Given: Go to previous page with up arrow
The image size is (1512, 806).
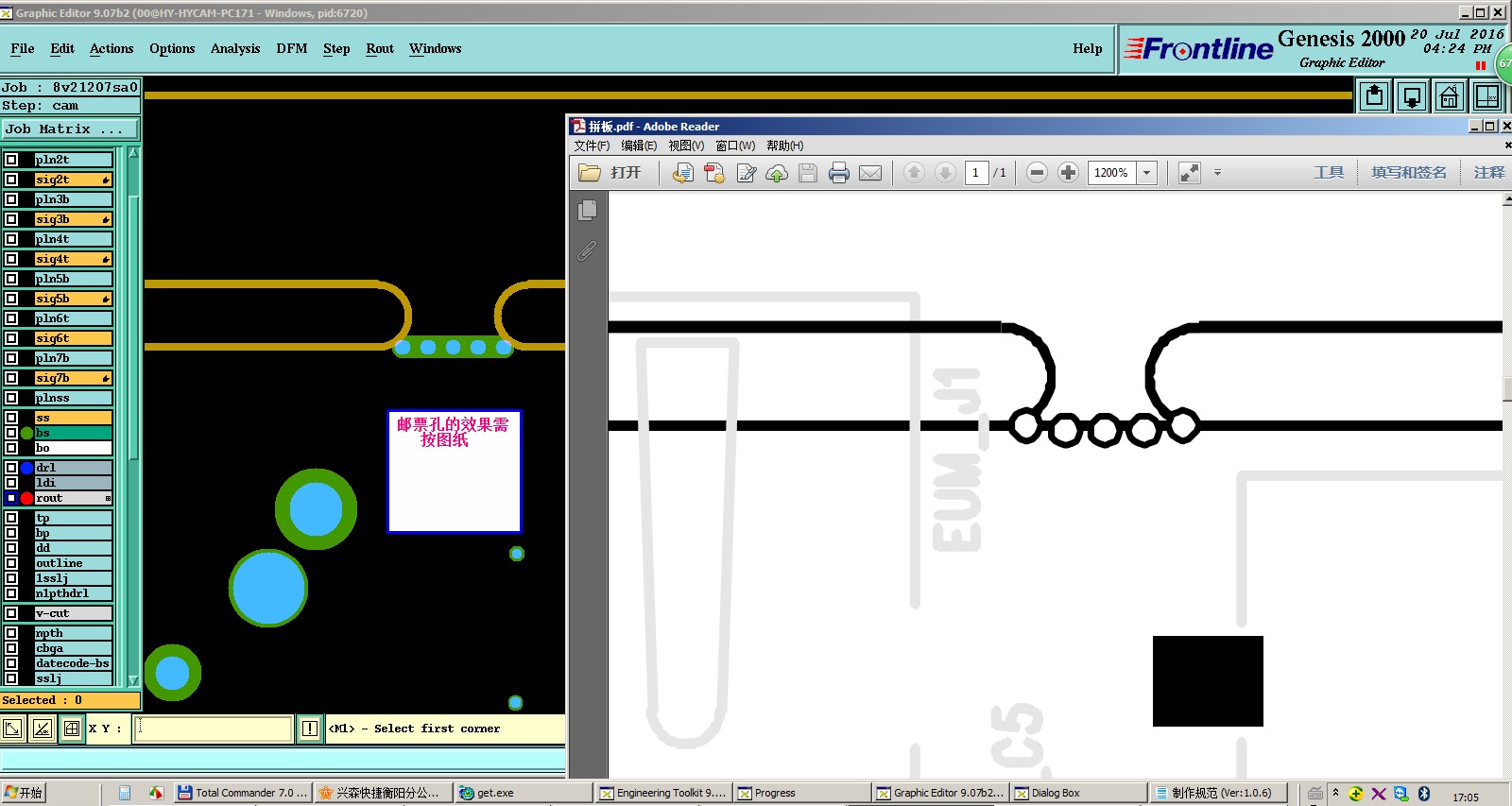Looking at the screenshot, I should 914,173.
